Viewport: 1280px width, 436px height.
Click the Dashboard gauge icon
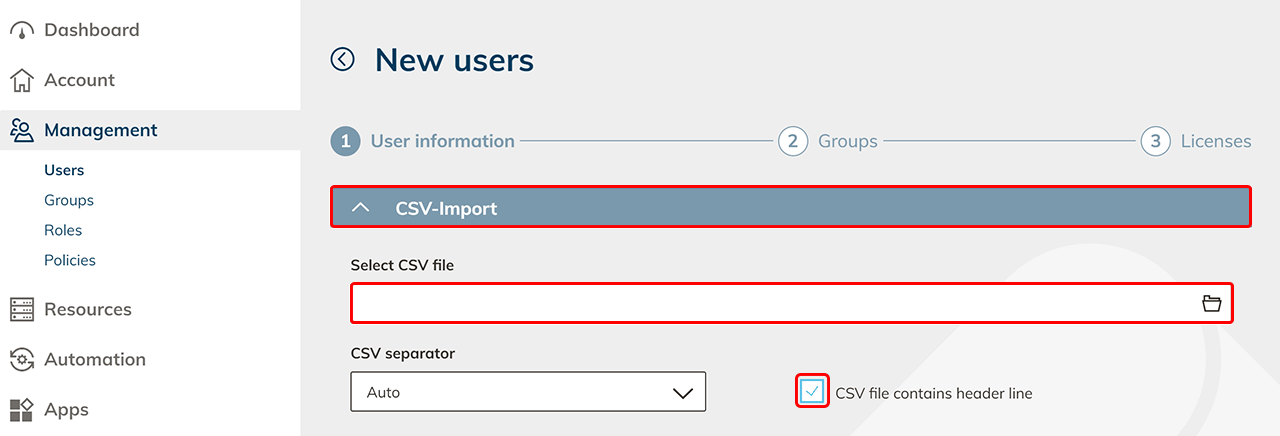click(22, 31)
